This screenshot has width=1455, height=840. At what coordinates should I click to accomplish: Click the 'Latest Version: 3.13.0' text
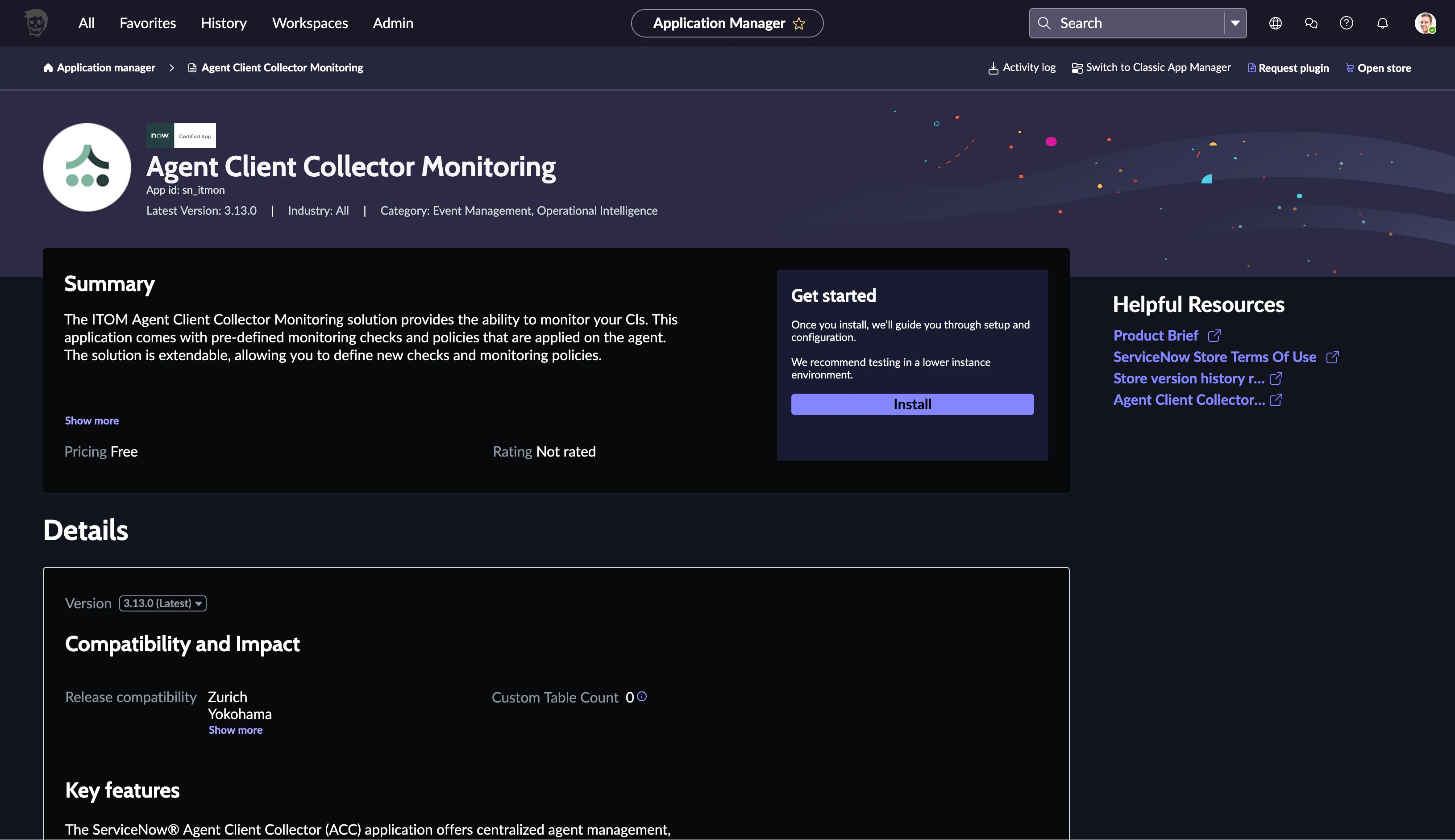(x=201, y=211)
